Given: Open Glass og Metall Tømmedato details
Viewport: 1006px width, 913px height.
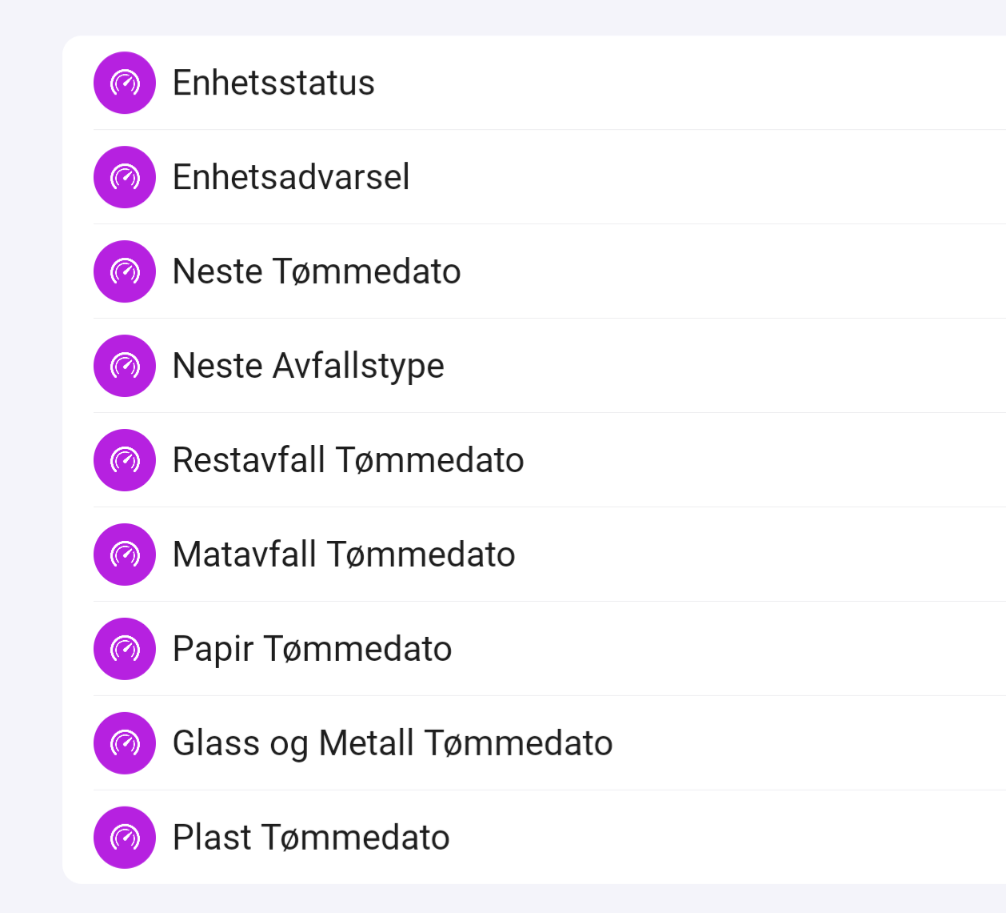Looking at the screenshot, I should click(x=392, y=743).
